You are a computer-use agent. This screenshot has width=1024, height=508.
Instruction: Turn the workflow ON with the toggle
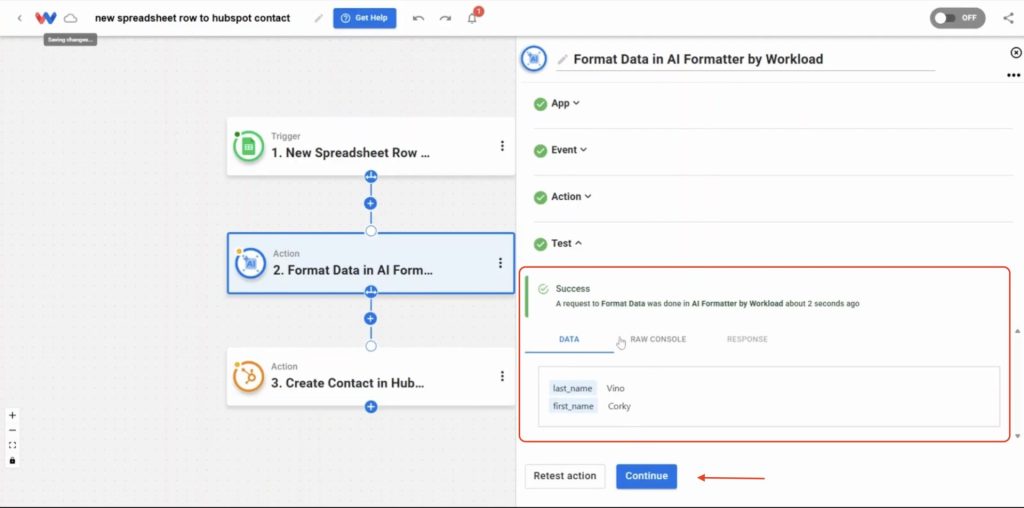pos(957,18)
